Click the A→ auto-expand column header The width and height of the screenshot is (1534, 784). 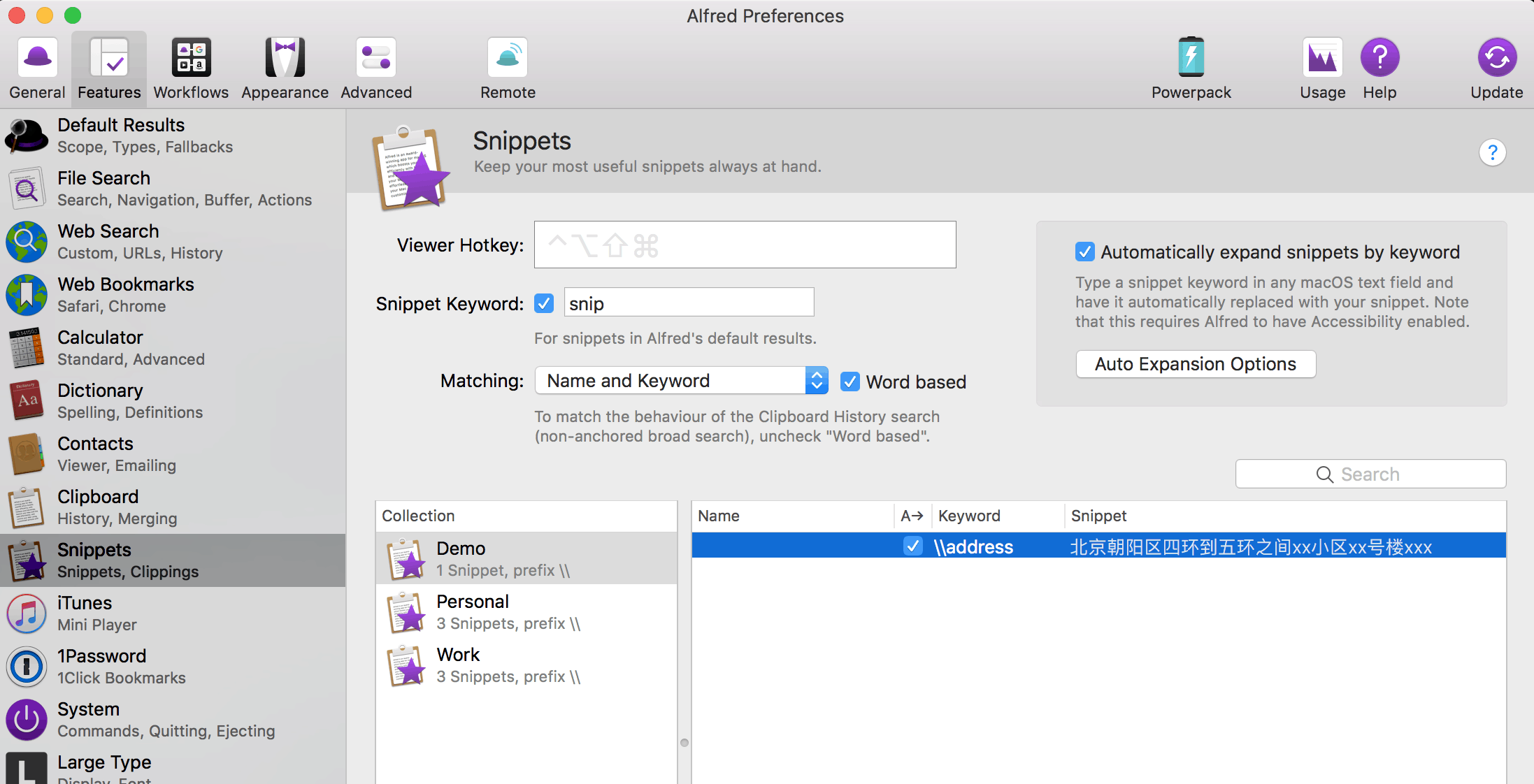click(912, 516)
